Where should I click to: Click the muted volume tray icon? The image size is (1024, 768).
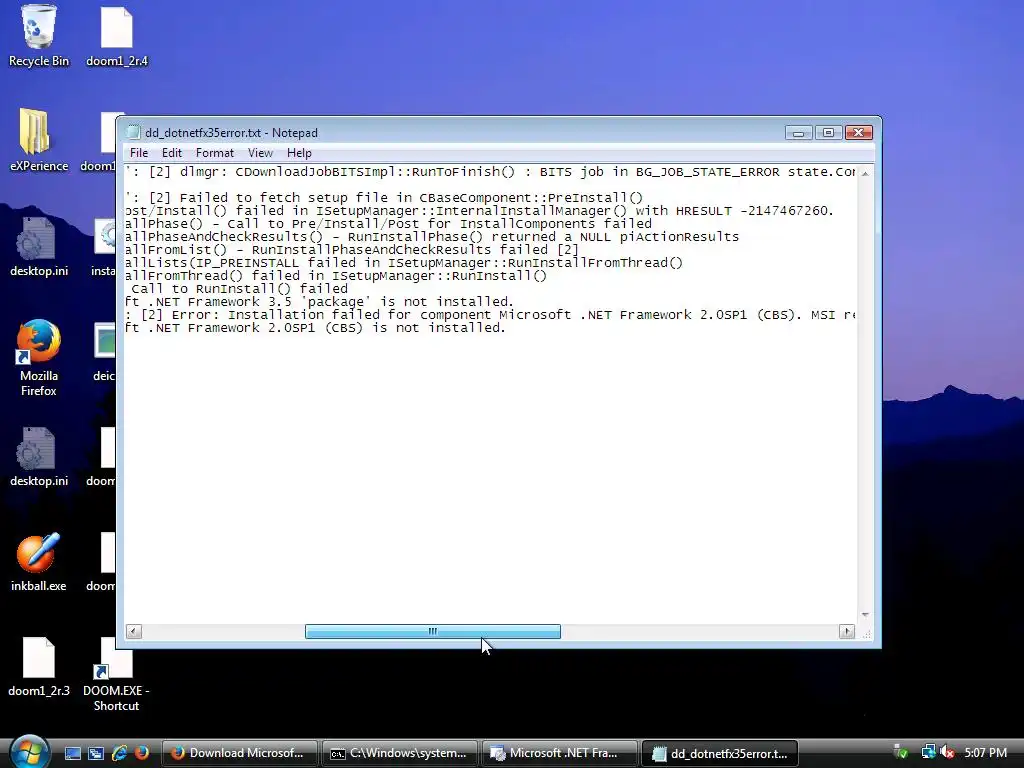click(x=948, y=752)
